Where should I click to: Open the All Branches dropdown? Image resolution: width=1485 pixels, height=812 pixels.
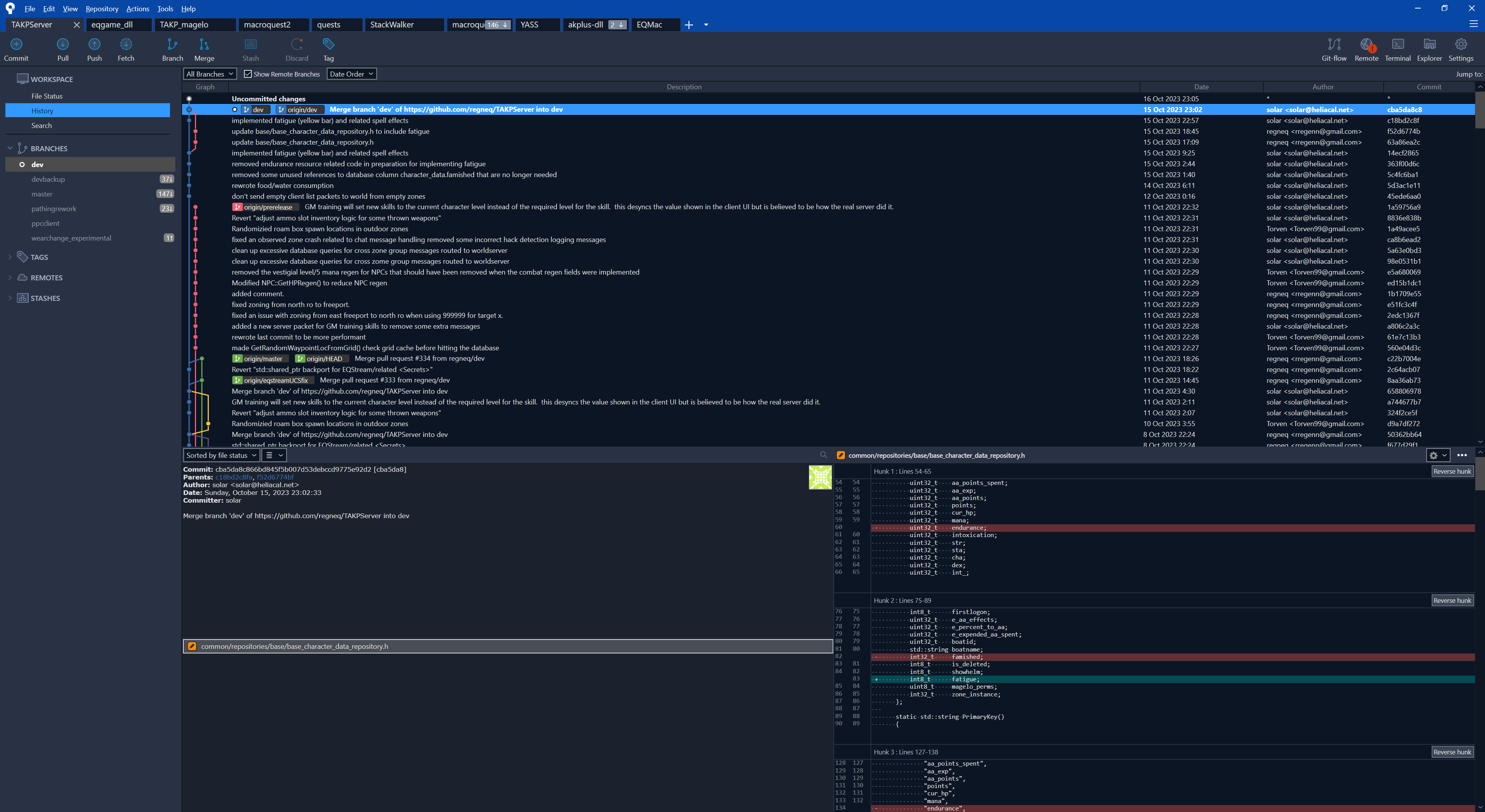tap(210, 74)
